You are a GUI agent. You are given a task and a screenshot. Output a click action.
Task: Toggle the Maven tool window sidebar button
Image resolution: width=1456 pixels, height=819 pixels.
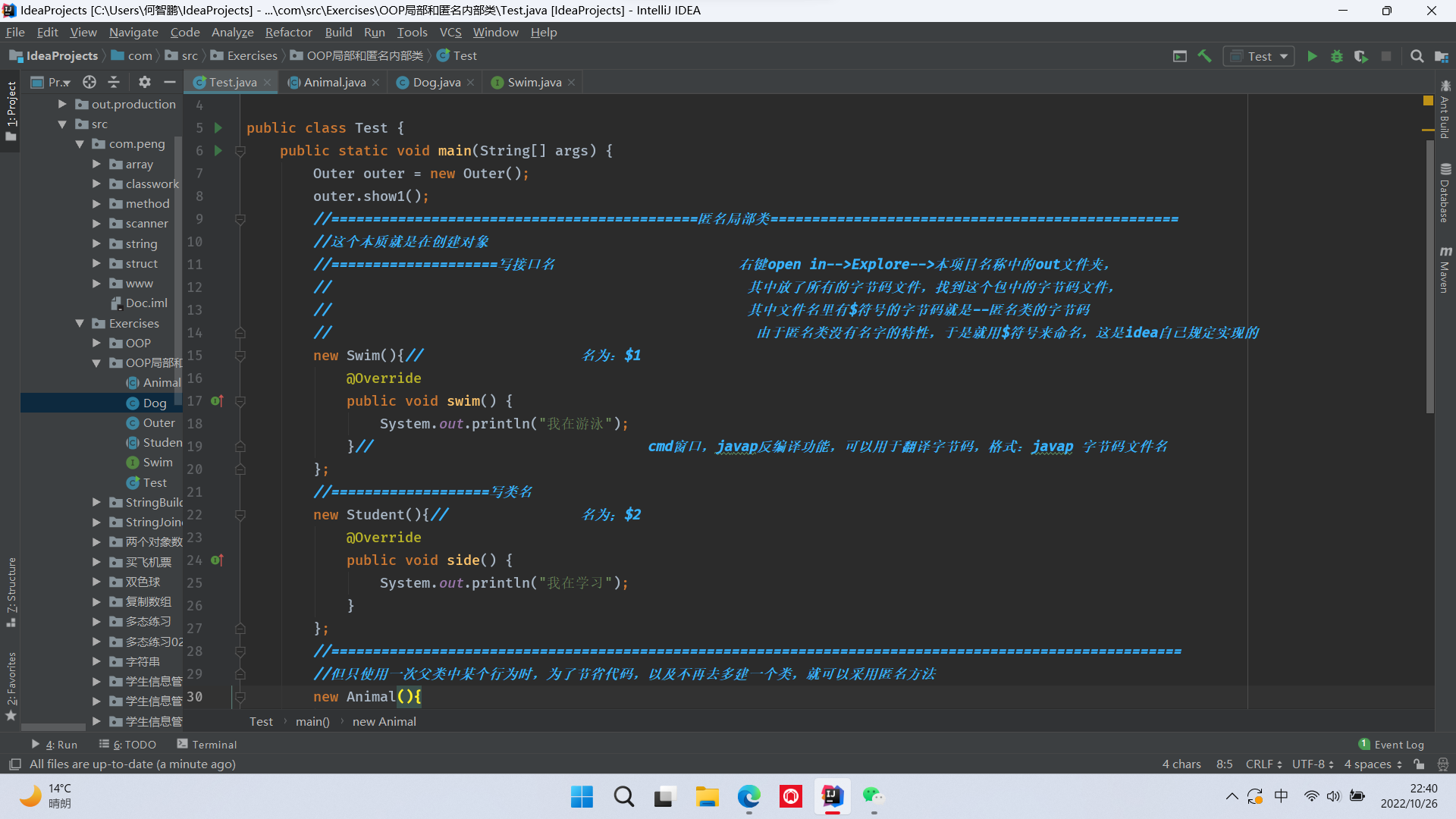[x=1445, y=269]
